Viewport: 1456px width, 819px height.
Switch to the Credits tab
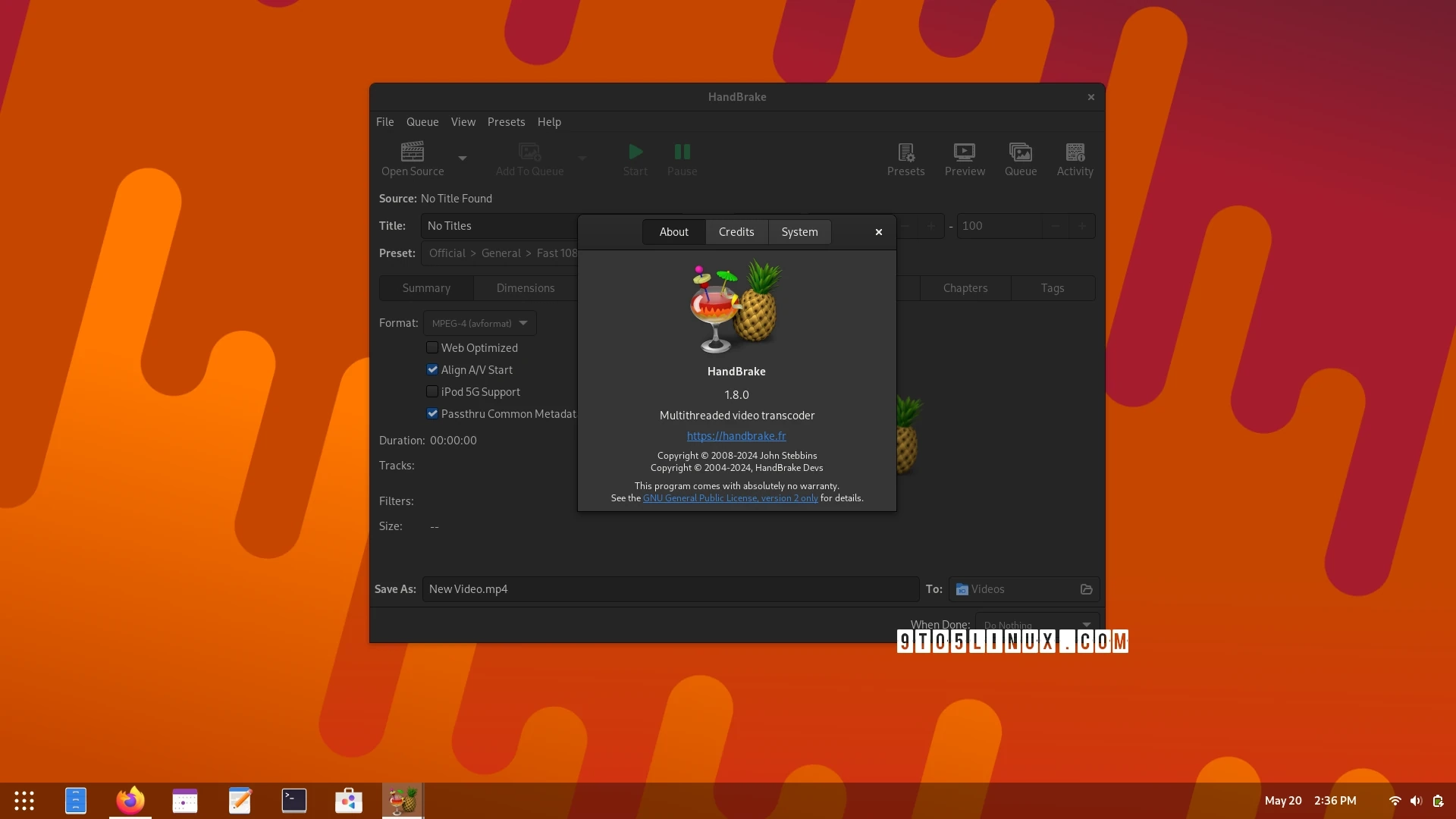pos(736,231)
